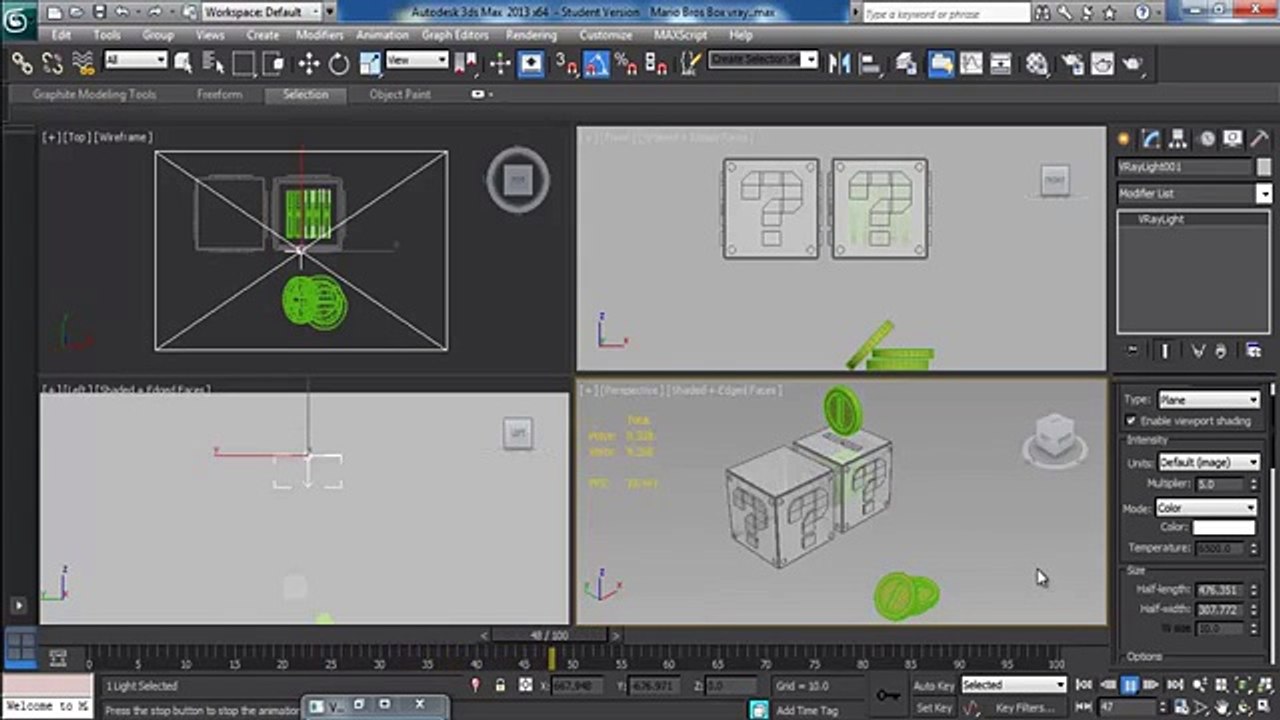Choose the Rectangular Selection Region tool
Screen dimensions: 1280x720
click(244, 64)
